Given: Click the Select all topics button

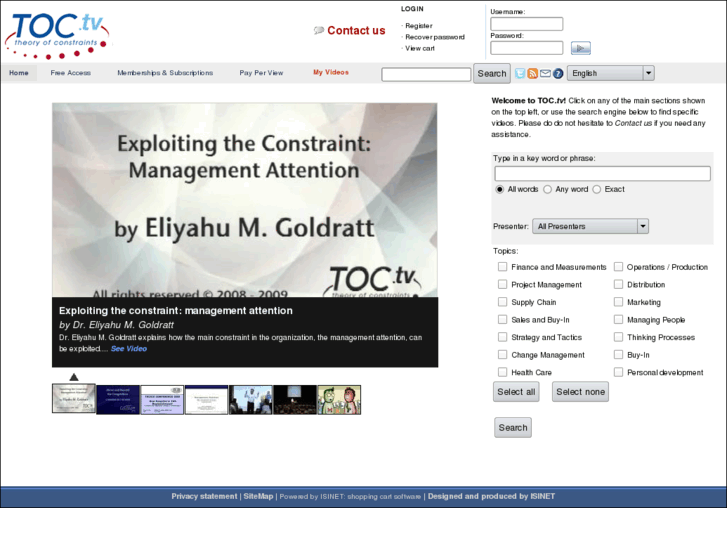Looking at the screenshot, I should coord(516,392).
